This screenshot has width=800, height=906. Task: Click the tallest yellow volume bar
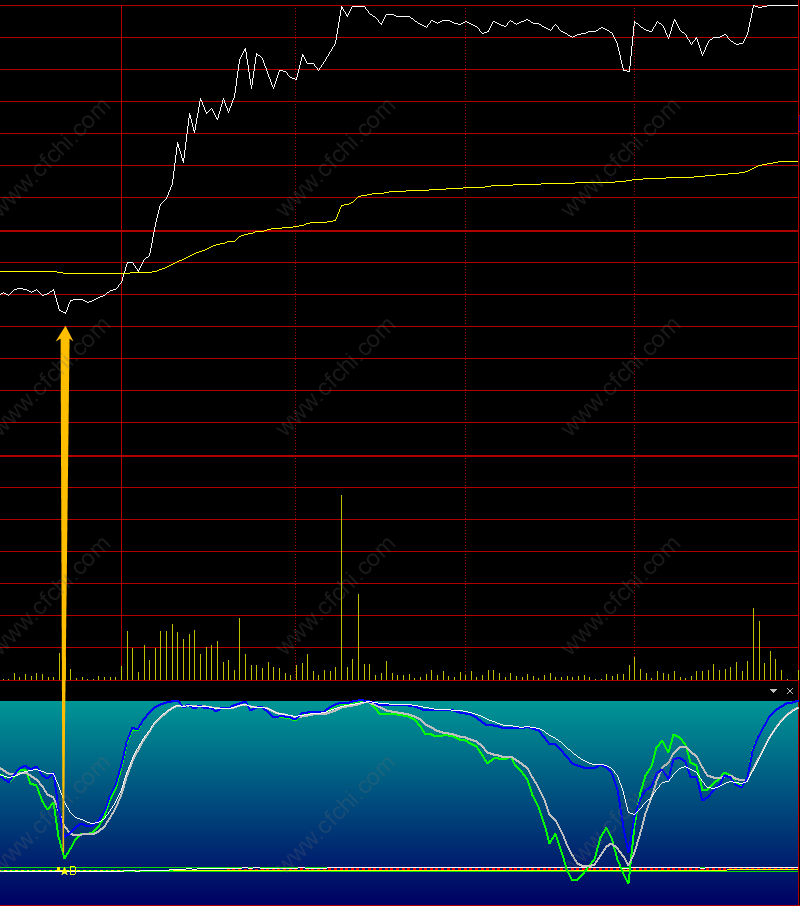(x=341, y=587)
